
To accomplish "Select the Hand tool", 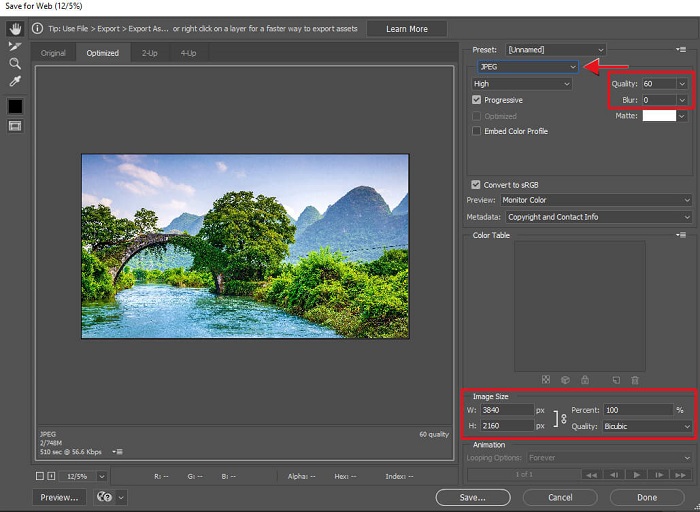I will pos(15,29).
